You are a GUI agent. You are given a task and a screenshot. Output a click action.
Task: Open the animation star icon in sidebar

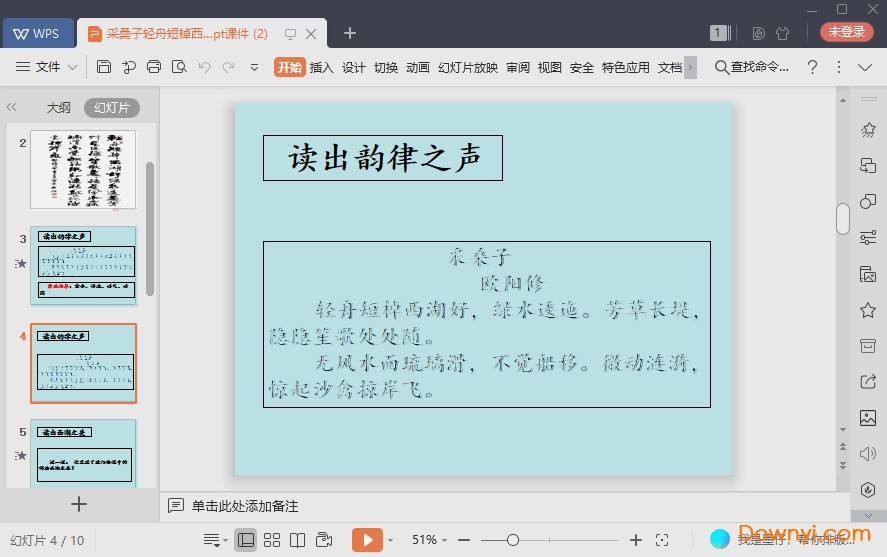click(x=868, y=130)
